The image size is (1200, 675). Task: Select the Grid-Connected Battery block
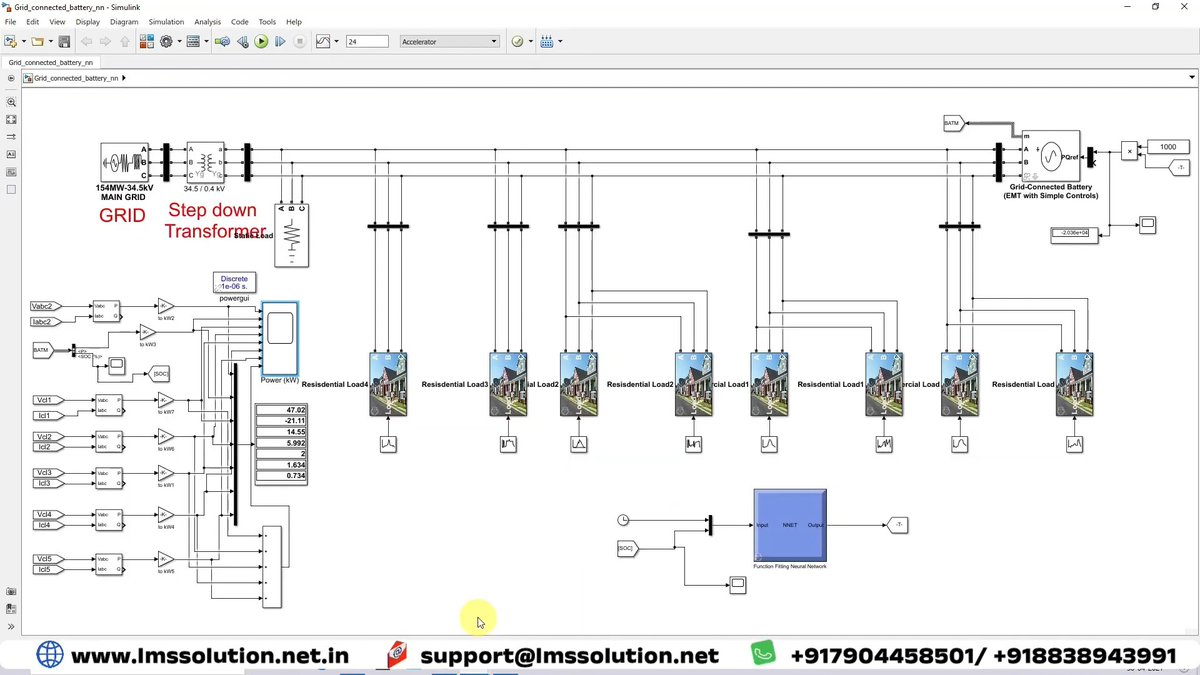click(x=1050, y=155)
